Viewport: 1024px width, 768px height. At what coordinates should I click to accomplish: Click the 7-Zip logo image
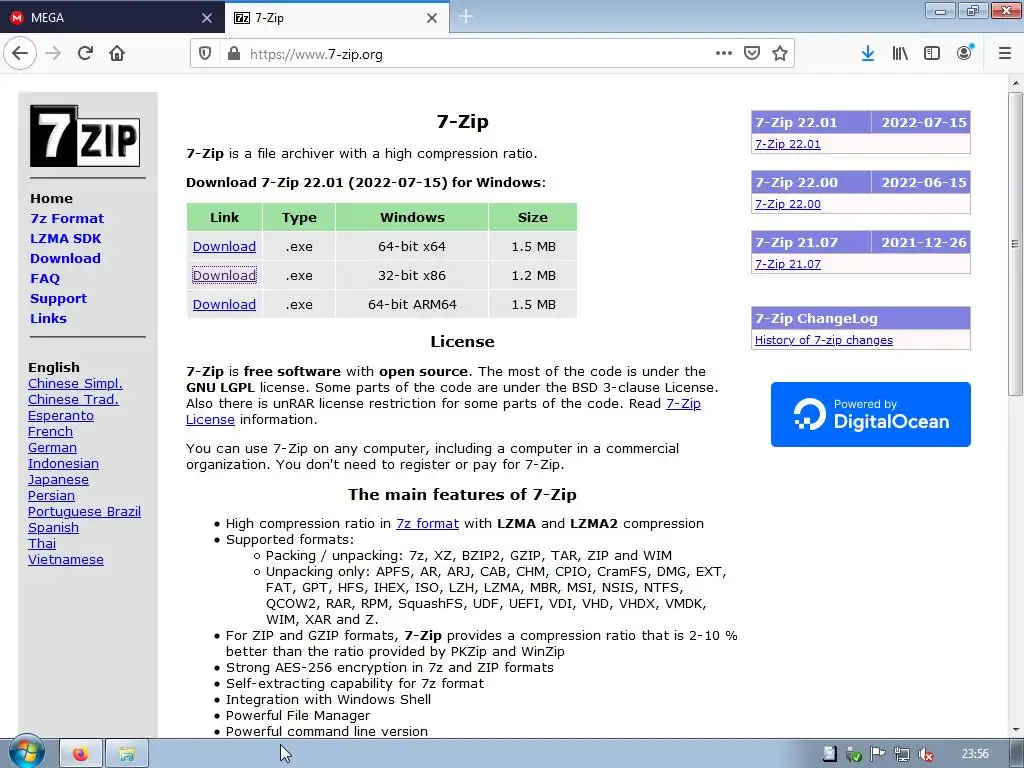(x=85, y=136)
